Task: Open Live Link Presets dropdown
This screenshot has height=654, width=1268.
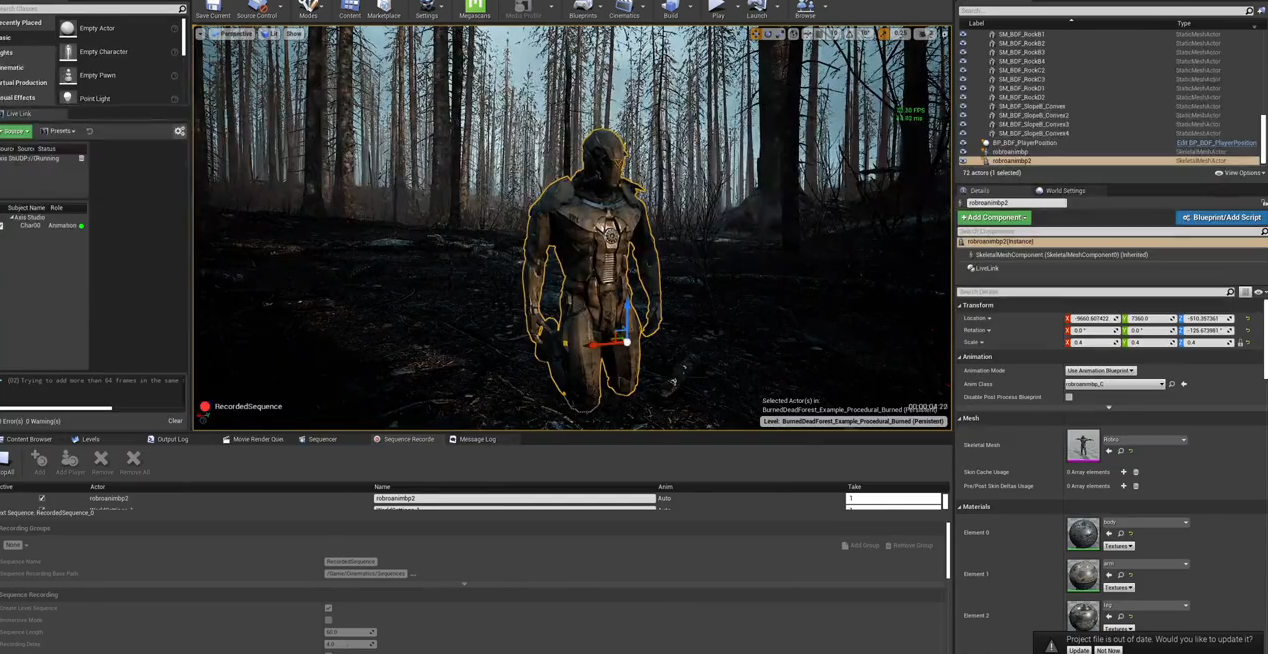Action: tap(58, 131)
